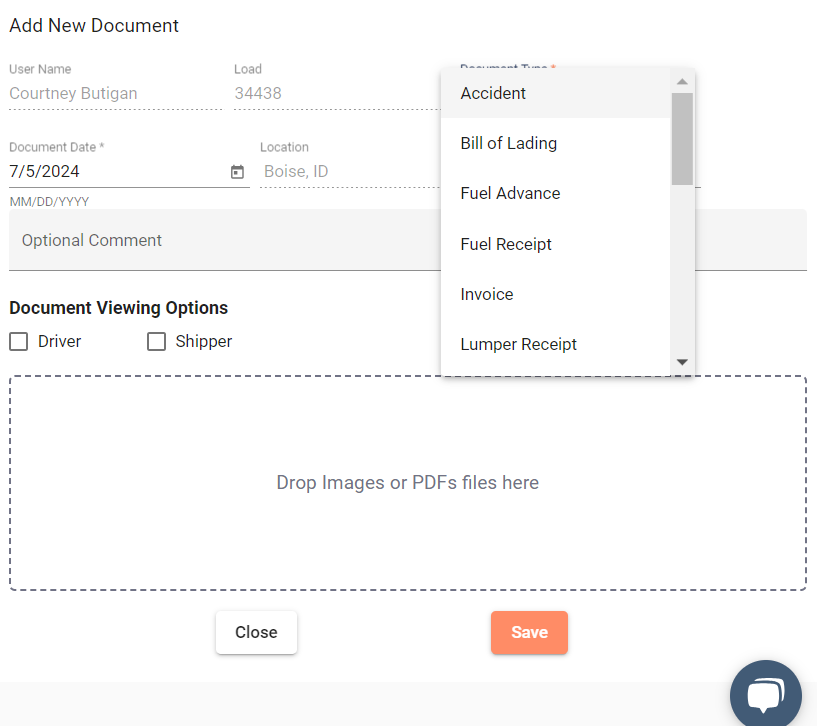Open the calendar date picker icon

pos(237,171)
